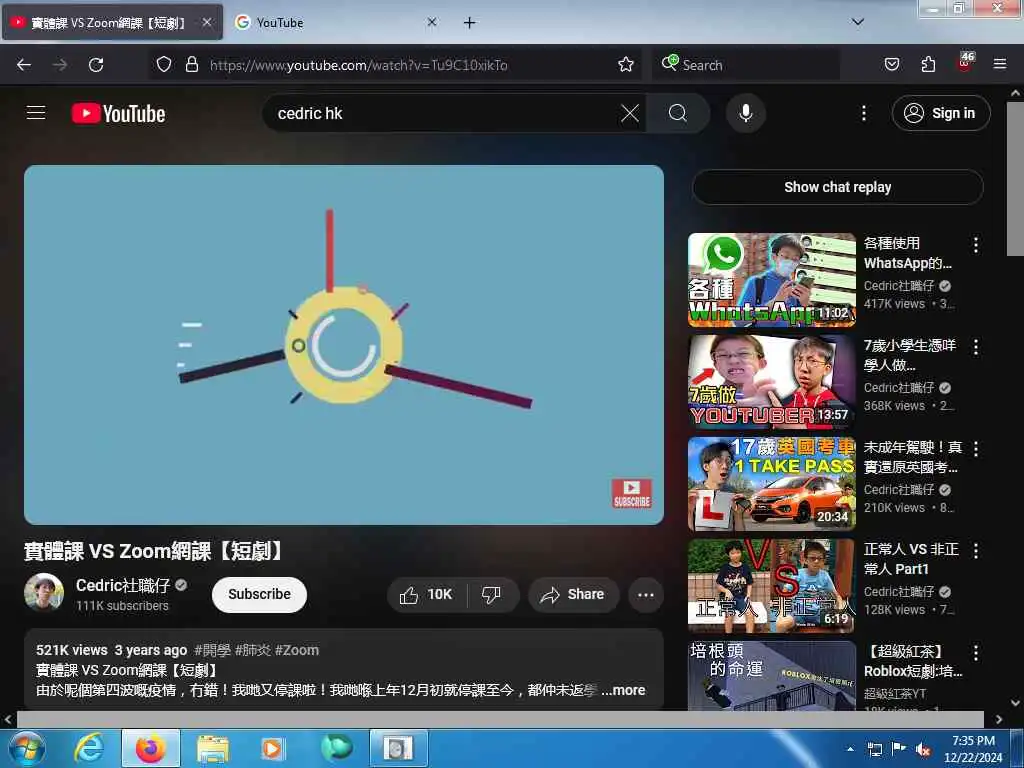
Task: Subscribe to Cedric社職仔 channel
Action: pos(259,594)
